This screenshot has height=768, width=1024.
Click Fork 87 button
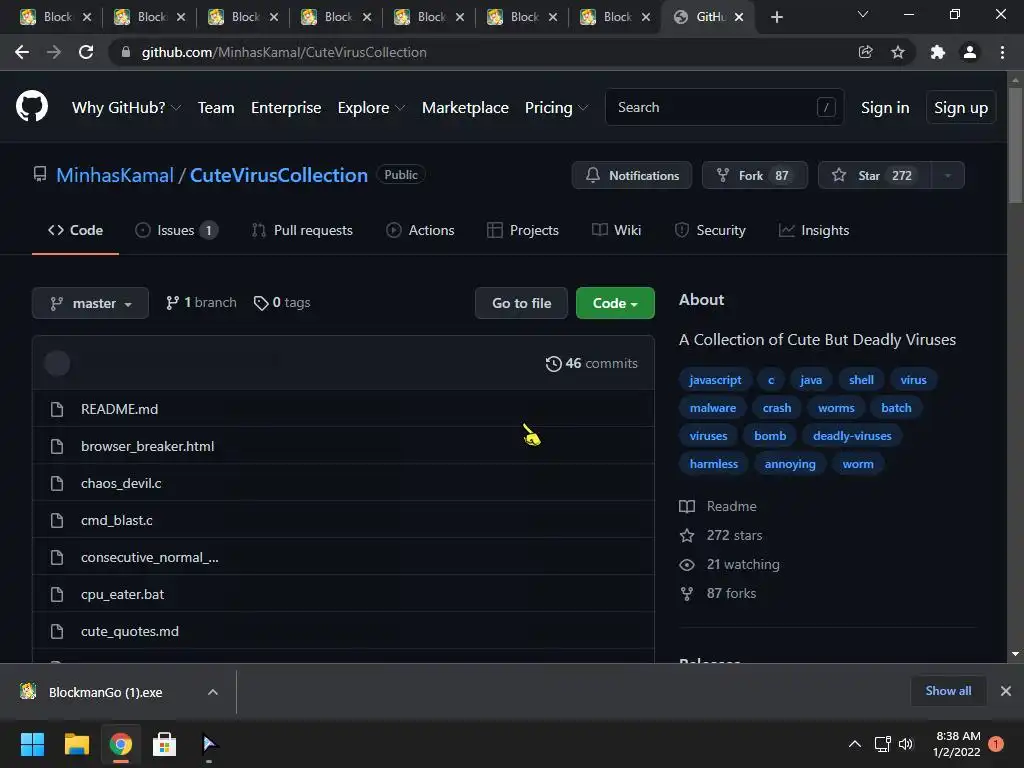(754, 175)
